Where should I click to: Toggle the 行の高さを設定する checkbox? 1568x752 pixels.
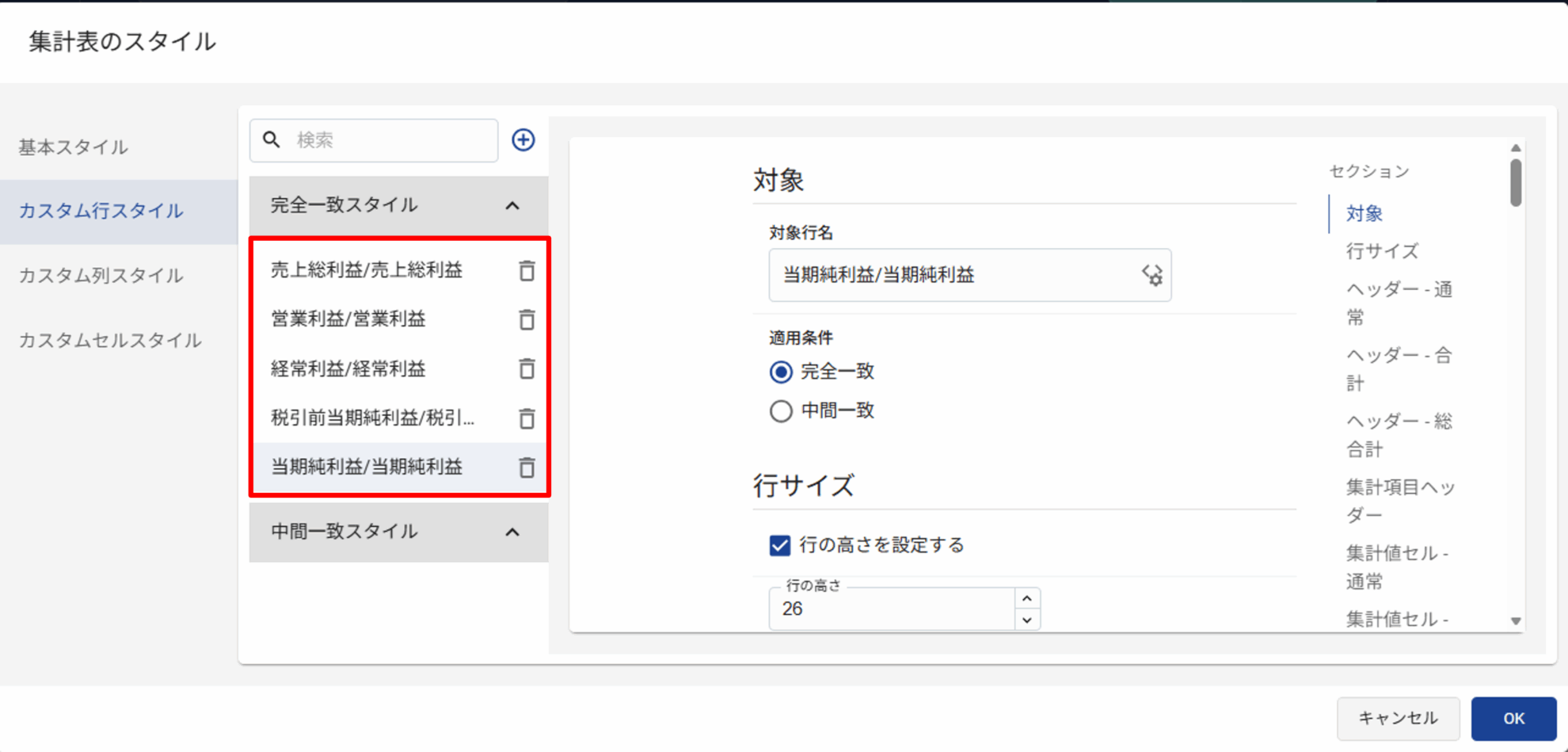pyautogui.click(x=780, y=545)
